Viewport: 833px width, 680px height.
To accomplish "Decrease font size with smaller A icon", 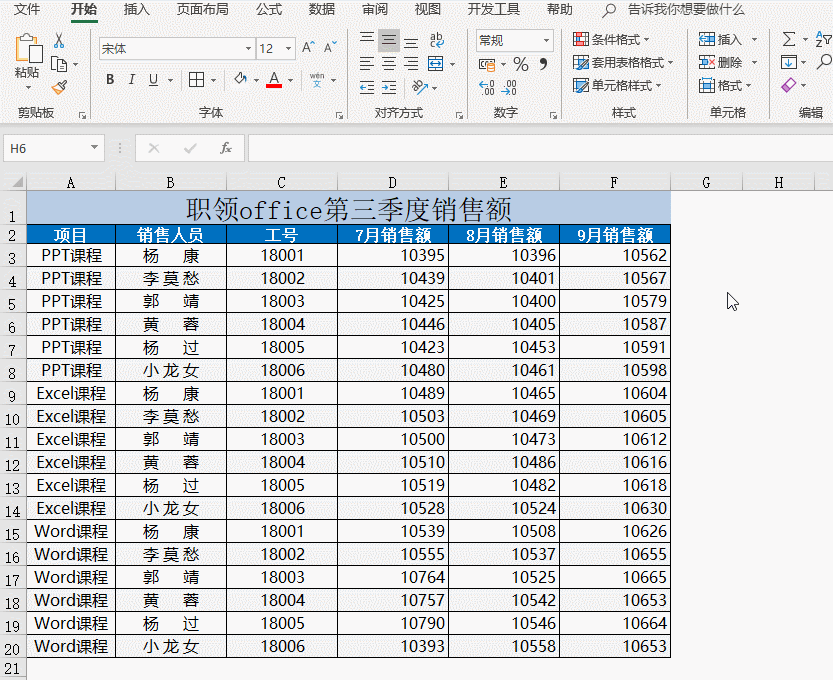I will point(330,48).
